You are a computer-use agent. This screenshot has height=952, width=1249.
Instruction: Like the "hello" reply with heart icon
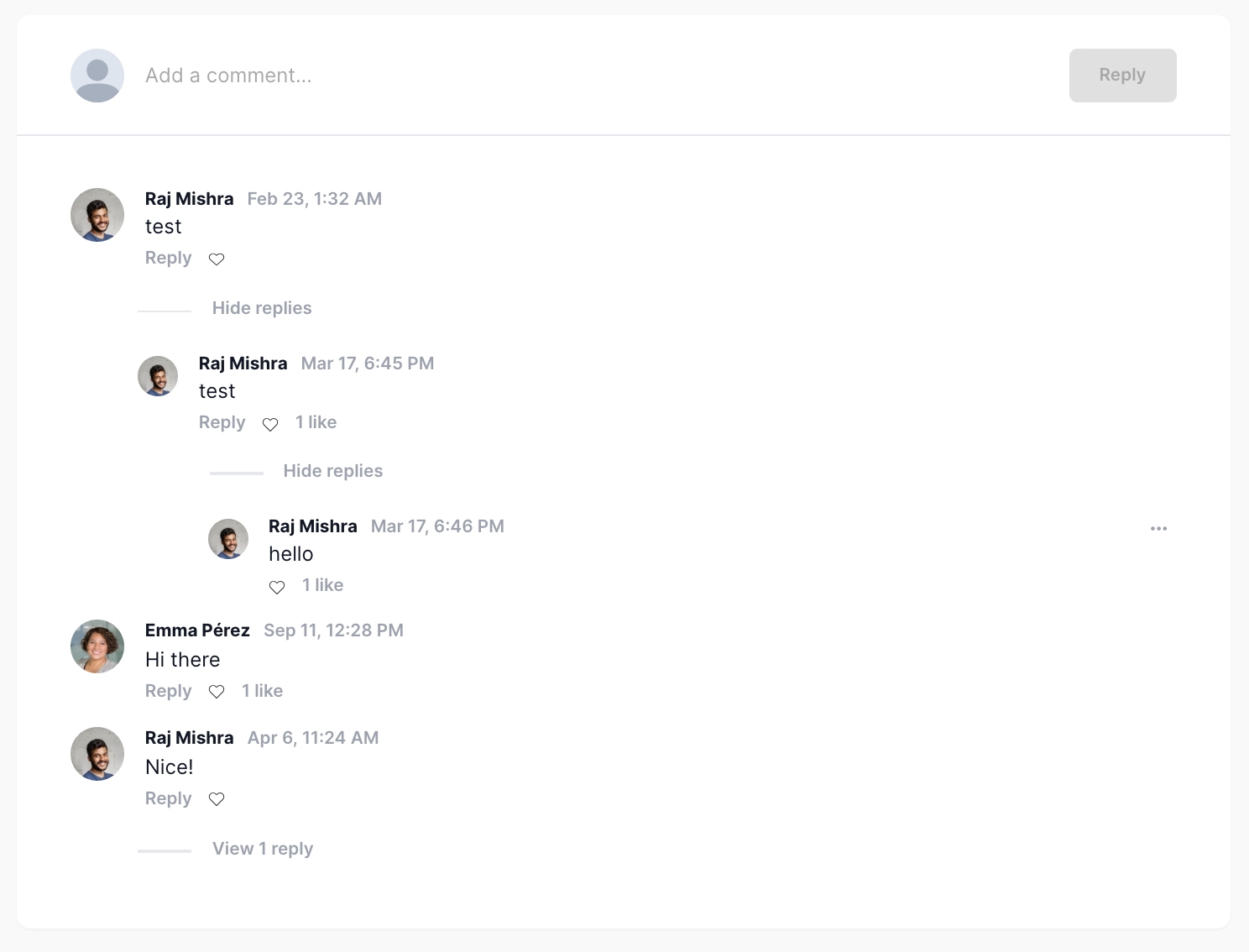pyautogui.click(x=277, y=587)
